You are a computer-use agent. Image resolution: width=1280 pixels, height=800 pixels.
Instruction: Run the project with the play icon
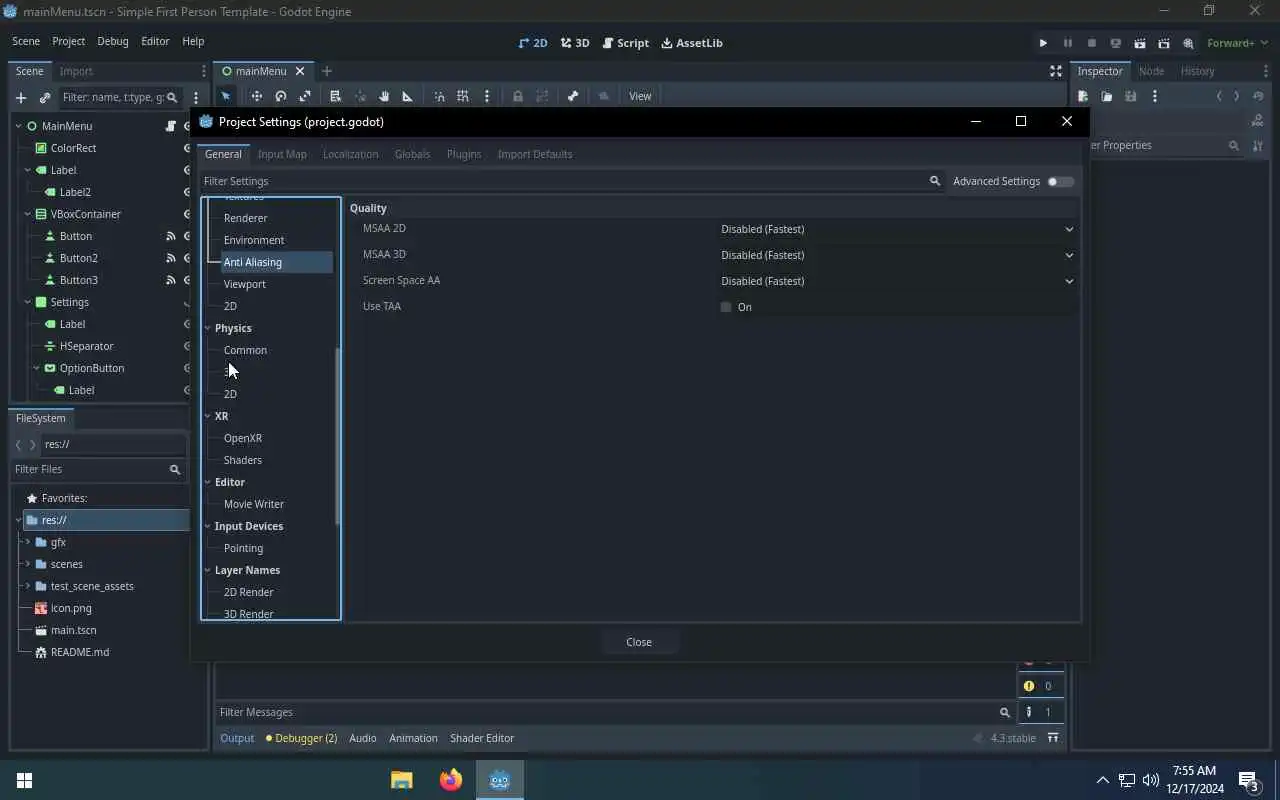tap(1043, 43)
